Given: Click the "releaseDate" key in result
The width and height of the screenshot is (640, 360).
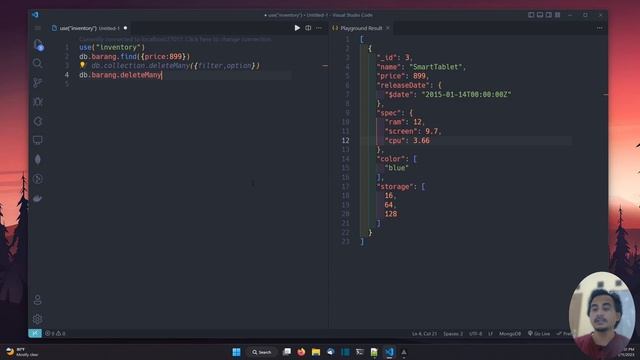Looking at the screenshot, I should (x=402, y=85).
